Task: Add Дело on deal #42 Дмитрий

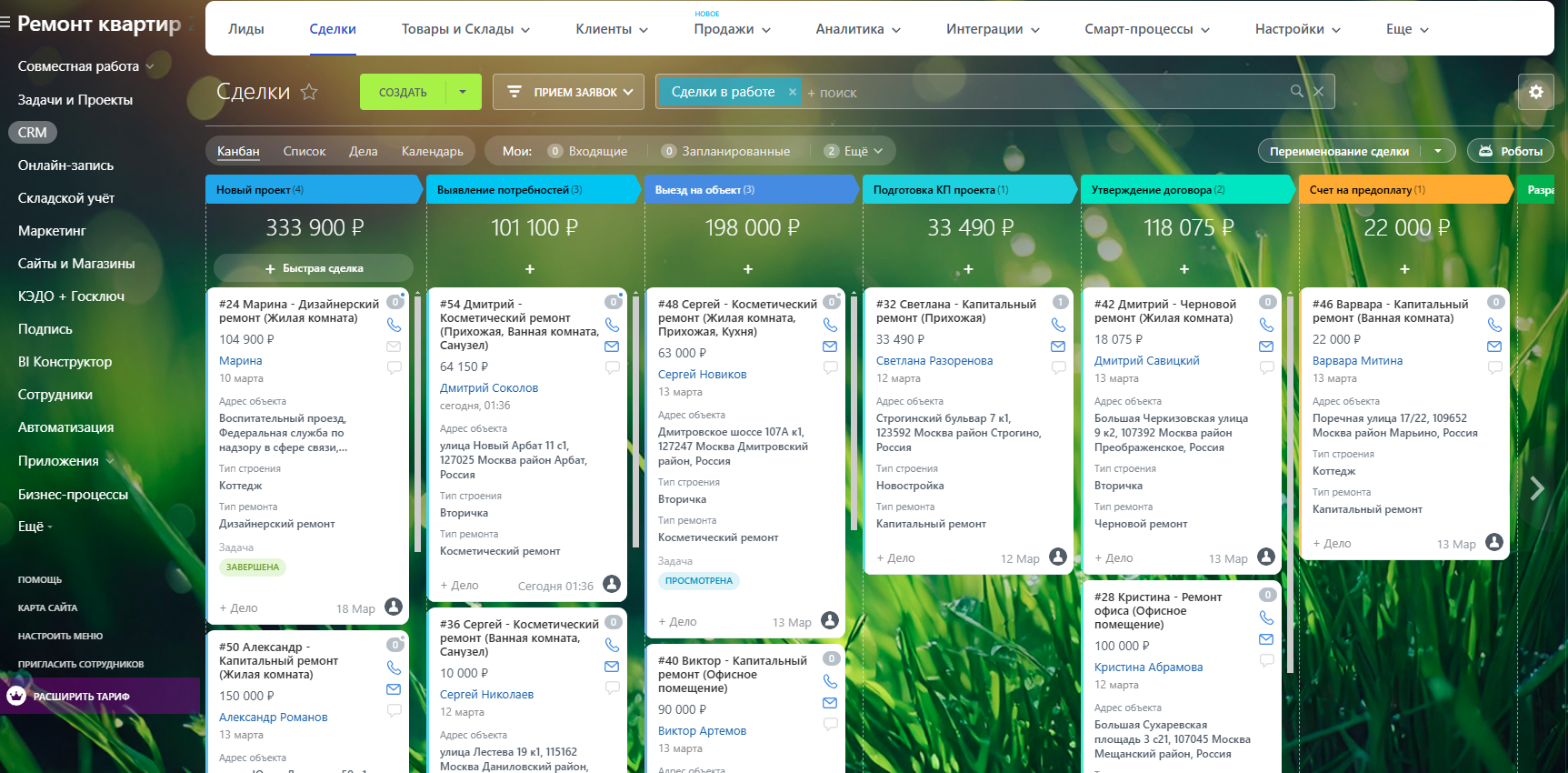Action: point(1114,558)
